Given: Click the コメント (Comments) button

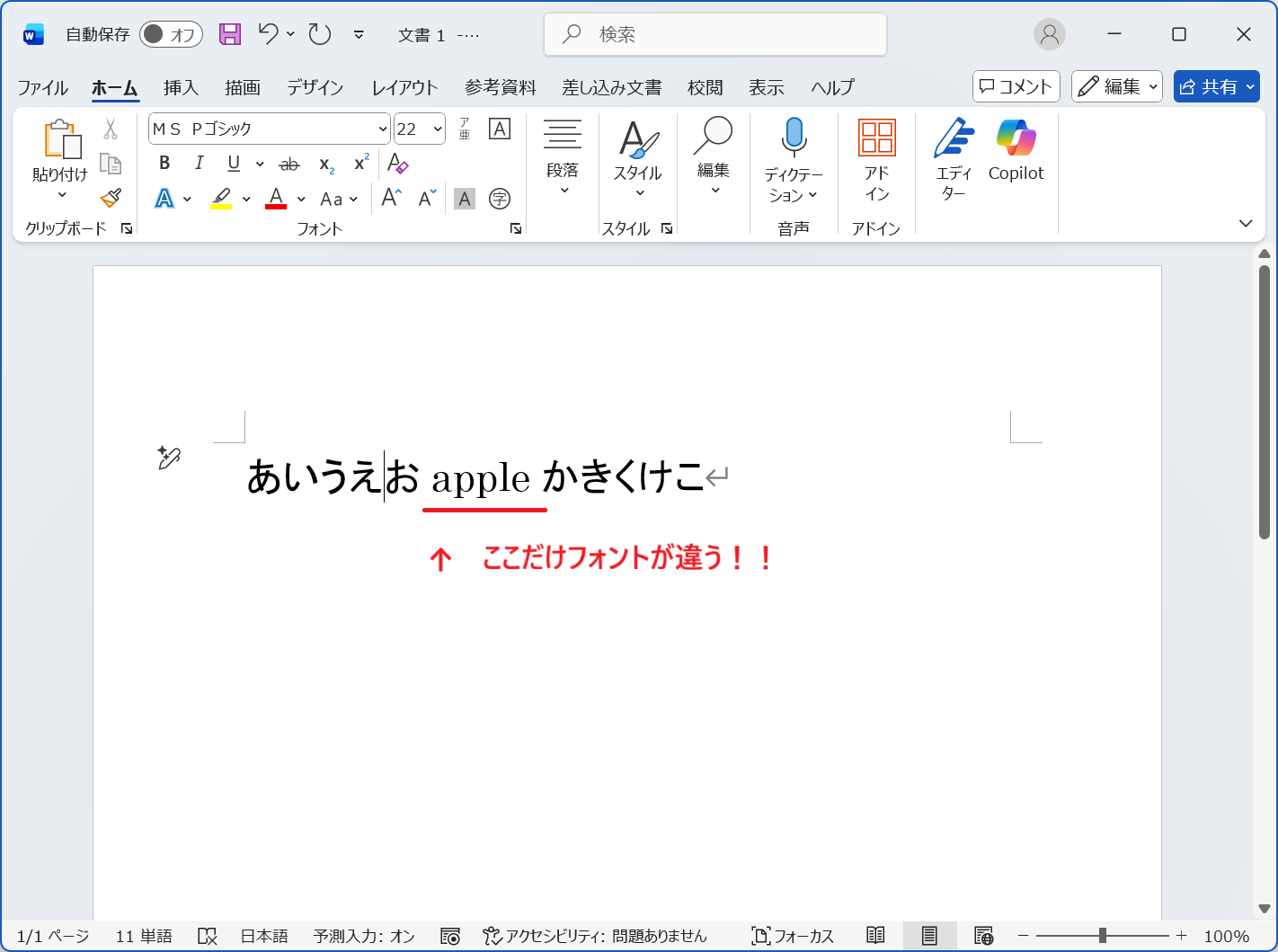Looking at the screenshot, I should [1016, 86].
